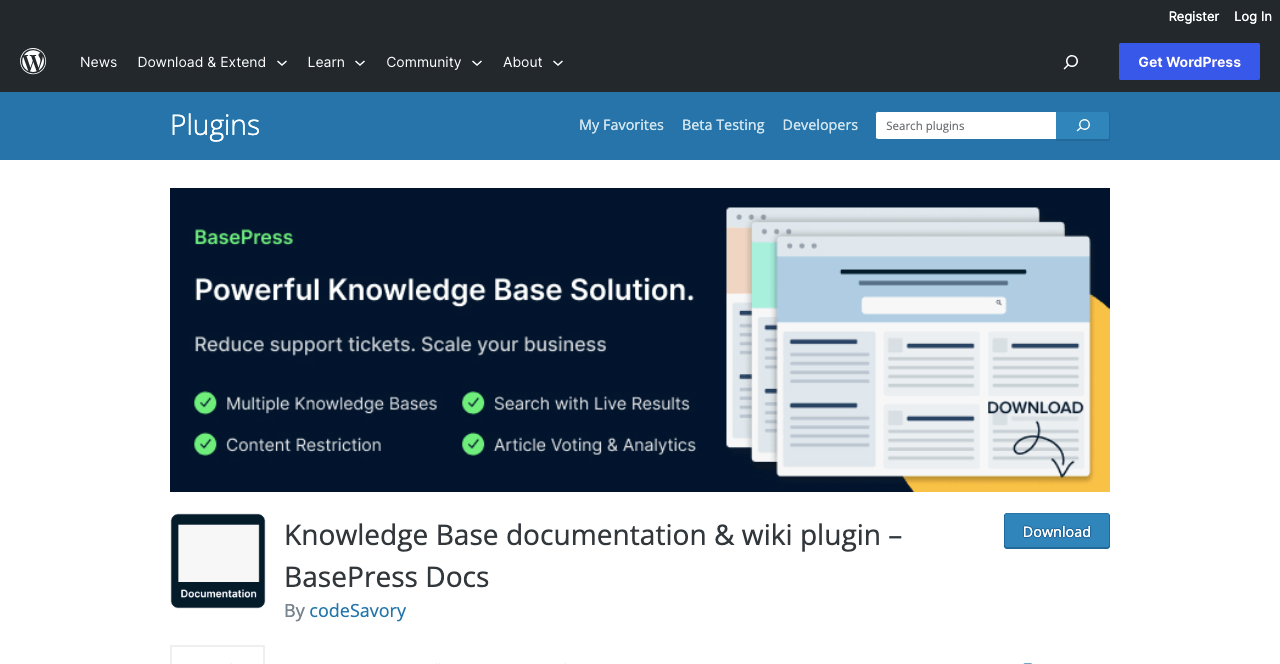
Task: Expand the Community dropdown menu
Action: [x=434, y=62]
